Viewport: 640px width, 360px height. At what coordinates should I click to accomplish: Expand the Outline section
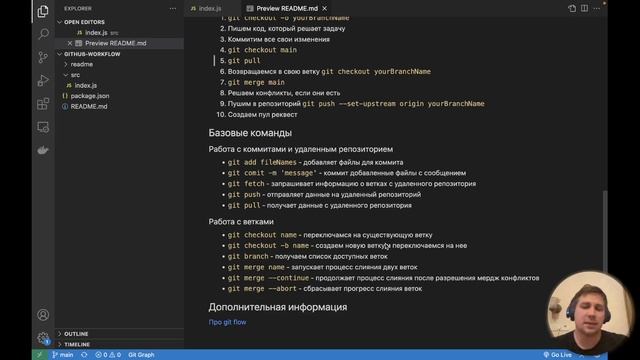click(76, 334)
